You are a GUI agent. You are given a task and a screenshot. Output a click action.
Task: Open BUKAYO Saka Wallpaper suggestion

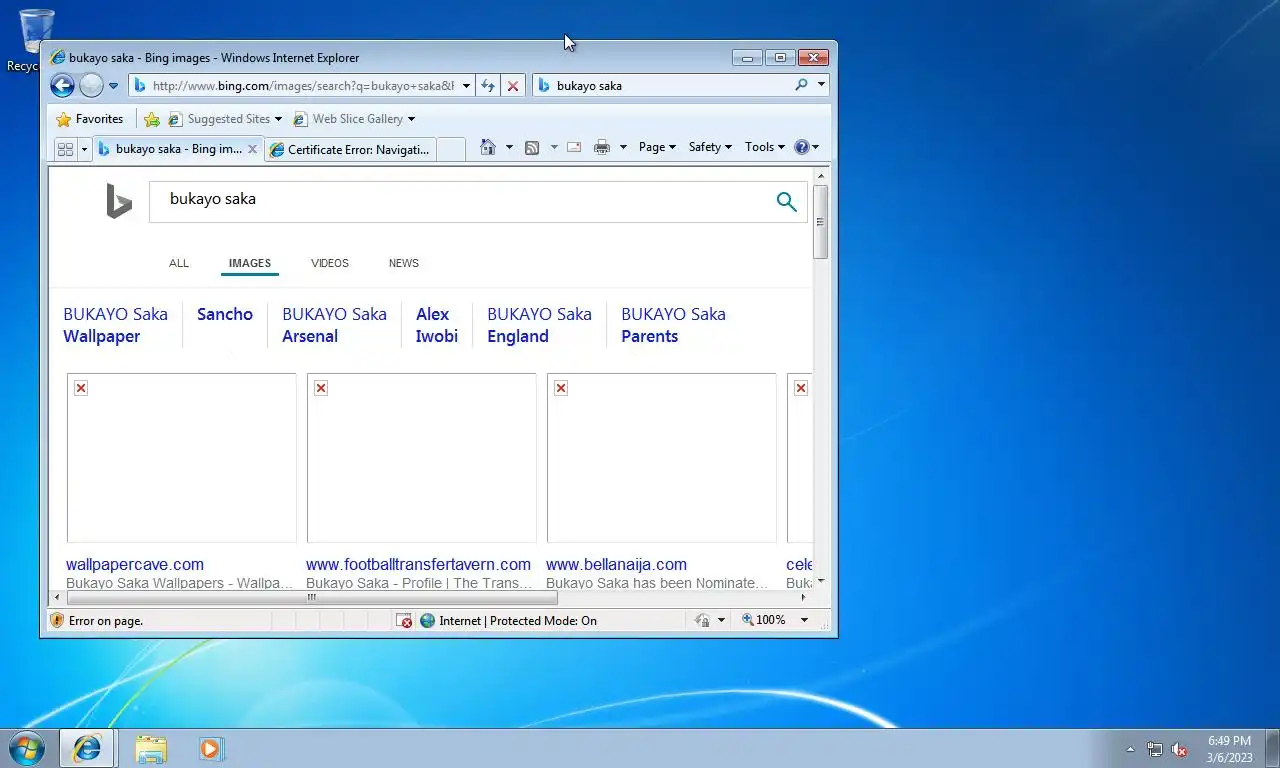(115, 325)
